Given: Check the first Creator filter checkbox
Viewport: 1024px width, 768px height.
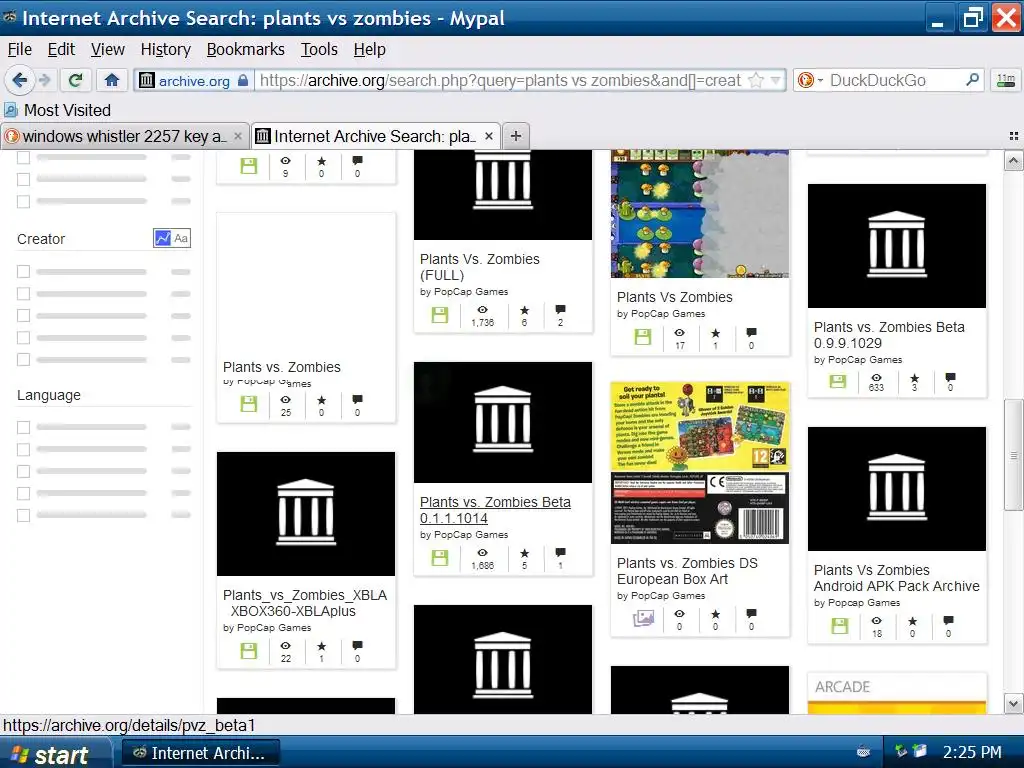Looking at the screenshot, I should pos(24,271).
